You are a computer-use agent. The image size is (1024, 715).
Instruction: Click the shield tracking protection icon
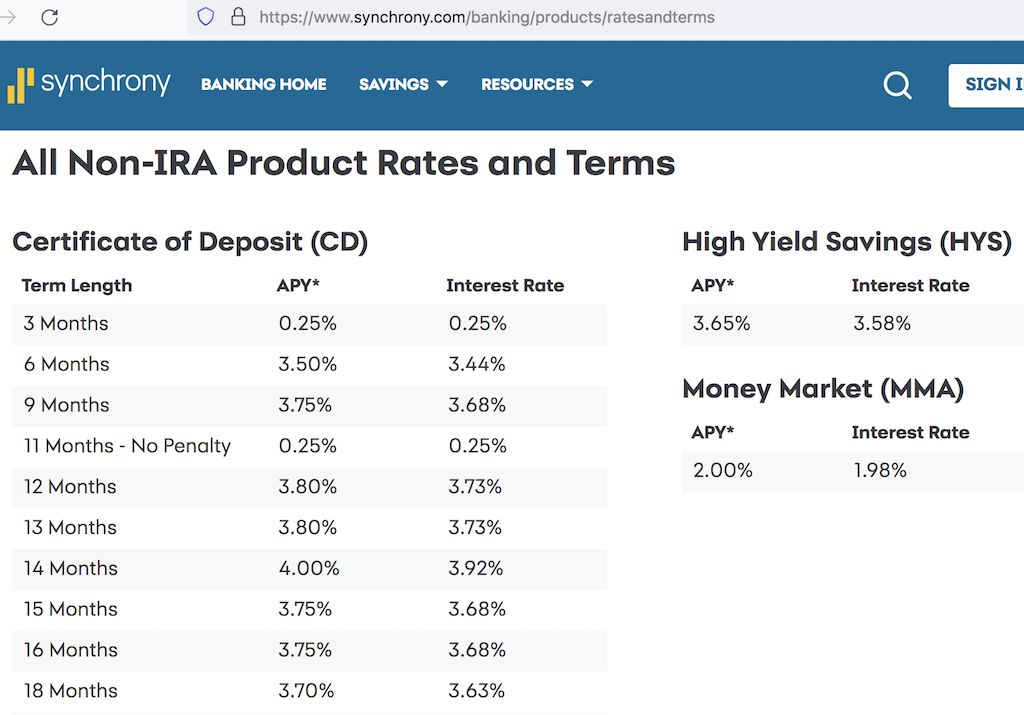[x=205, y=16]
